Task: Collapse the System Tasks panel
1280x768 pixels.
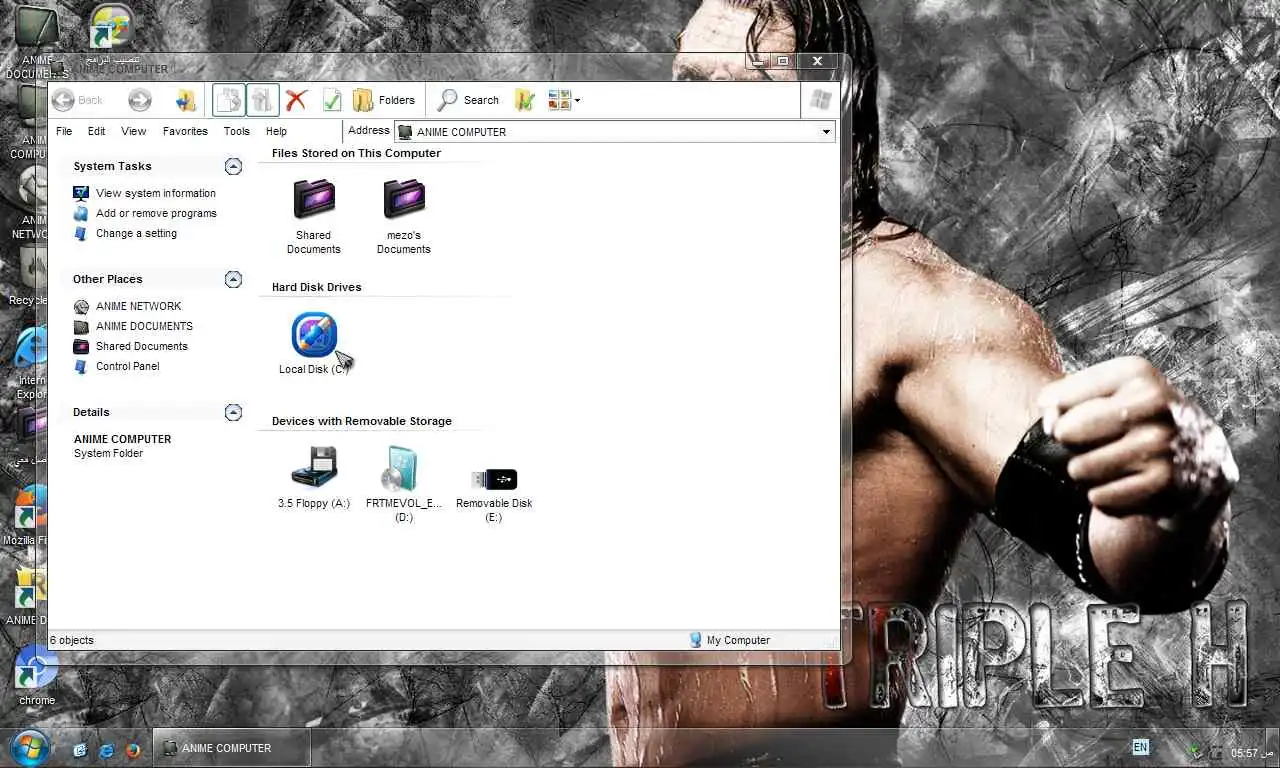Action: click(233, 166)
